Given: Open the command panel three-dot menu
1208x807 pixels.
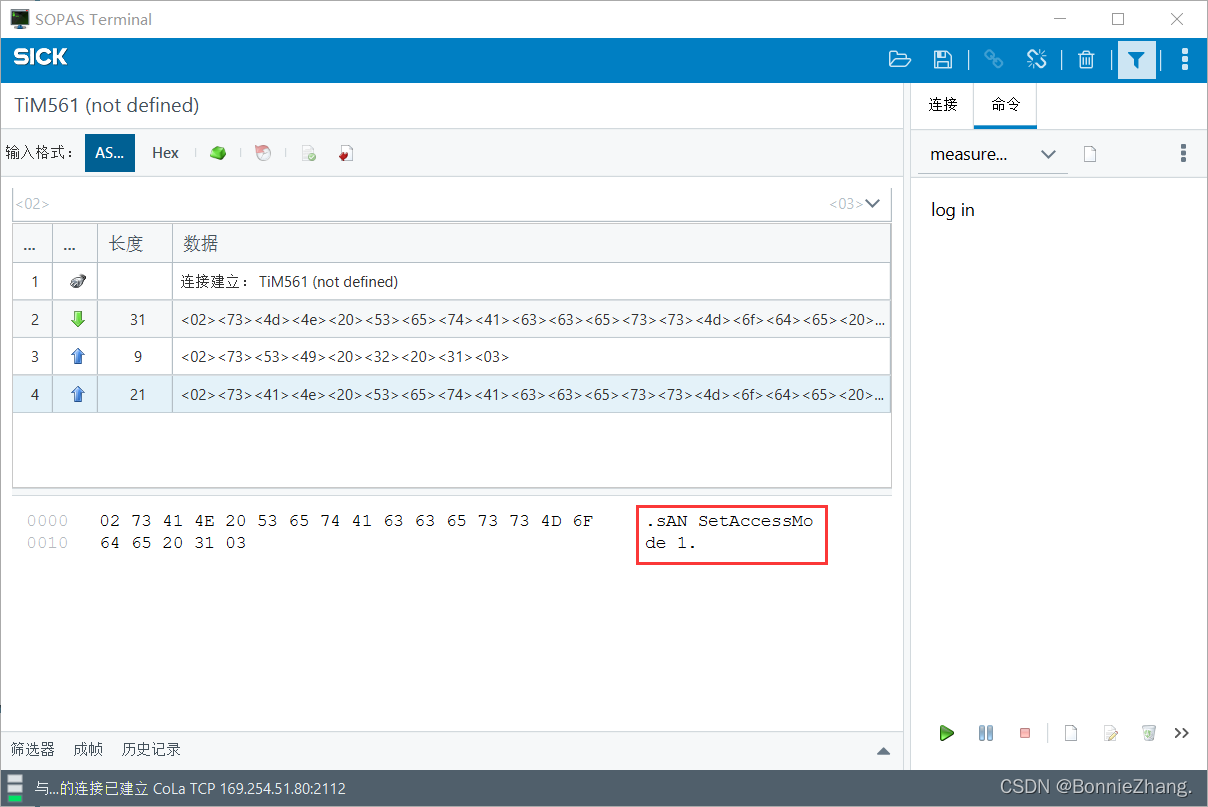Looking at the screenshot, I should point(1184,153).
